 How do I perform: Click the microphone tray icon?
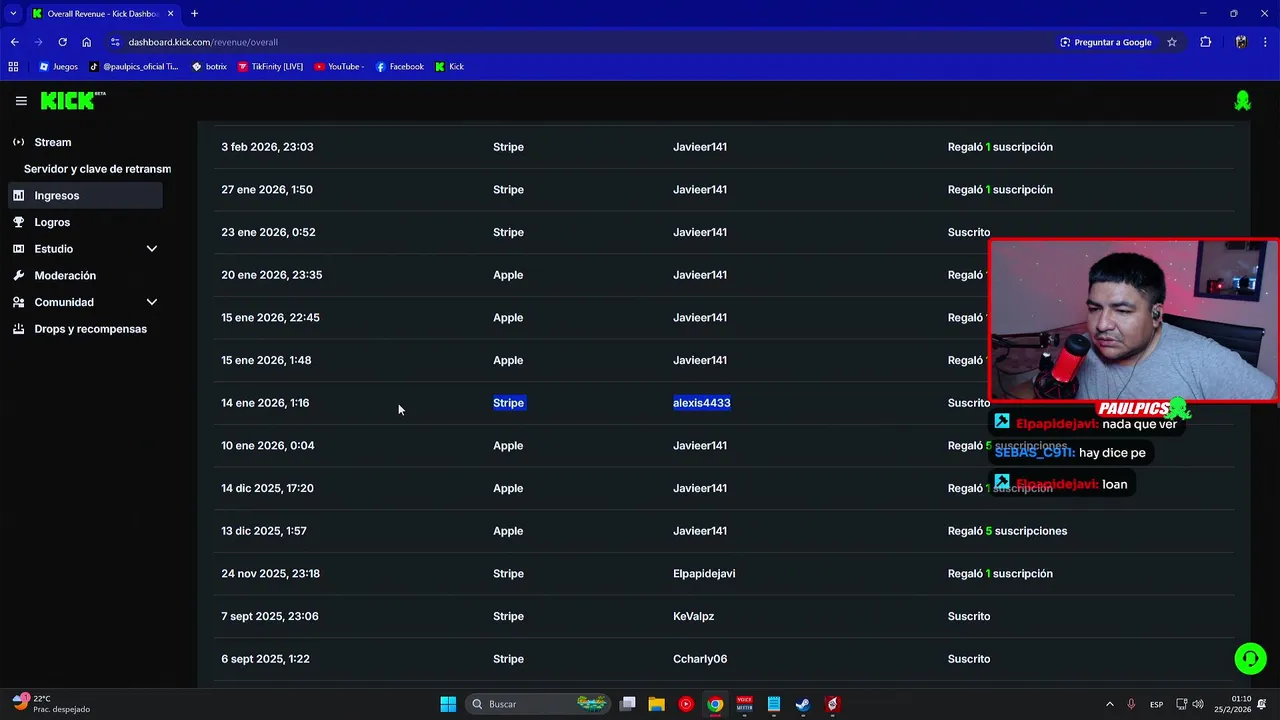click(1131, 704)
